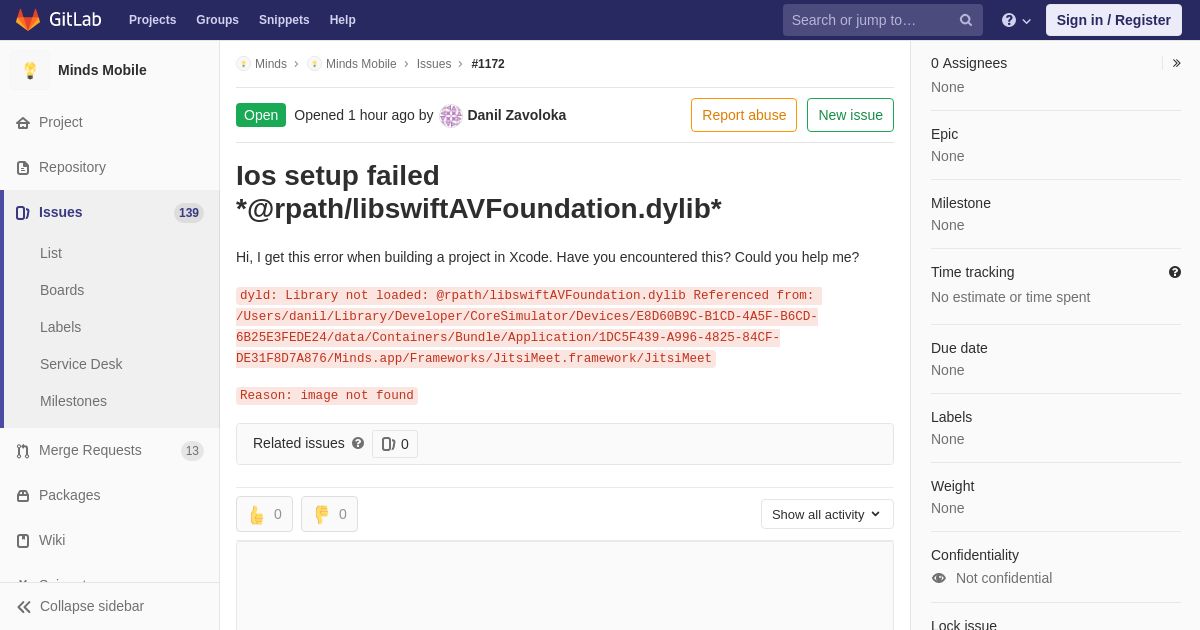The width and height of the screenshot is (1200, 630).
Task: Click the Issues count badge 139
Action: [x=189, y=213]
